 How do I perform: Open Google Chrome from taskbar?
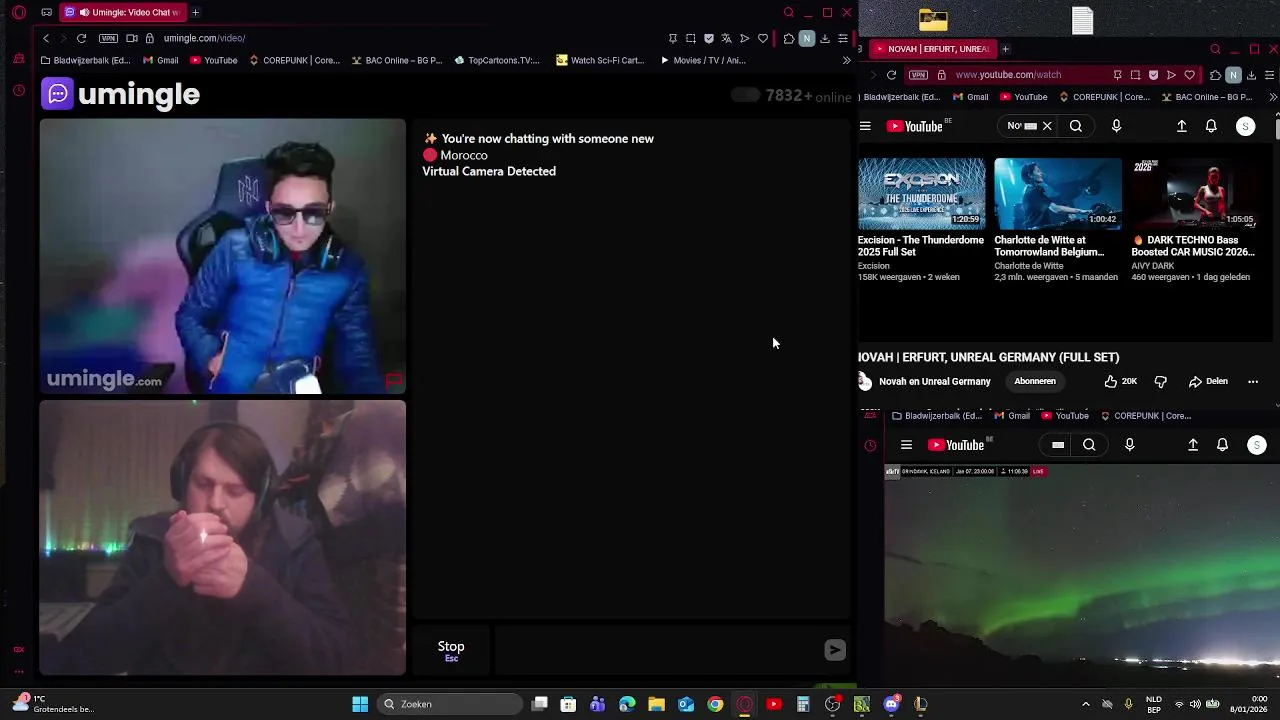pyautogui.click(x=715, y=704)
